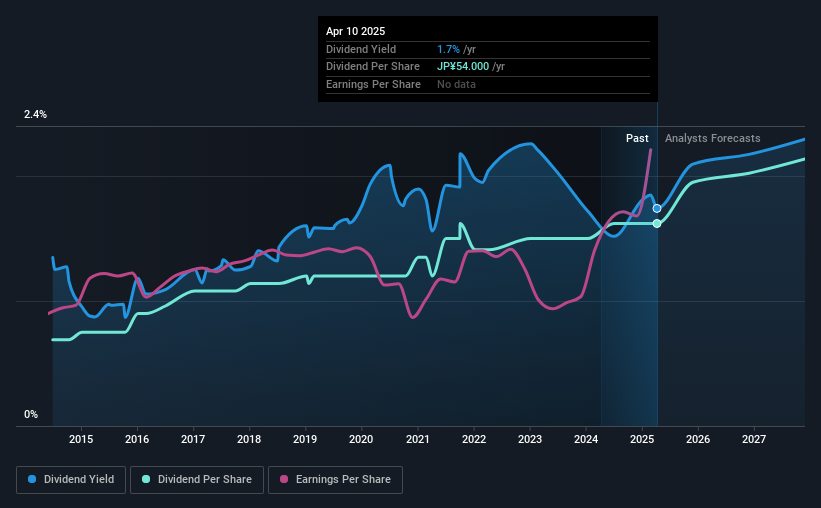Select the 2015 label on the time axis
The width and height of the screenshot is (821, 508).
(81, 439)
